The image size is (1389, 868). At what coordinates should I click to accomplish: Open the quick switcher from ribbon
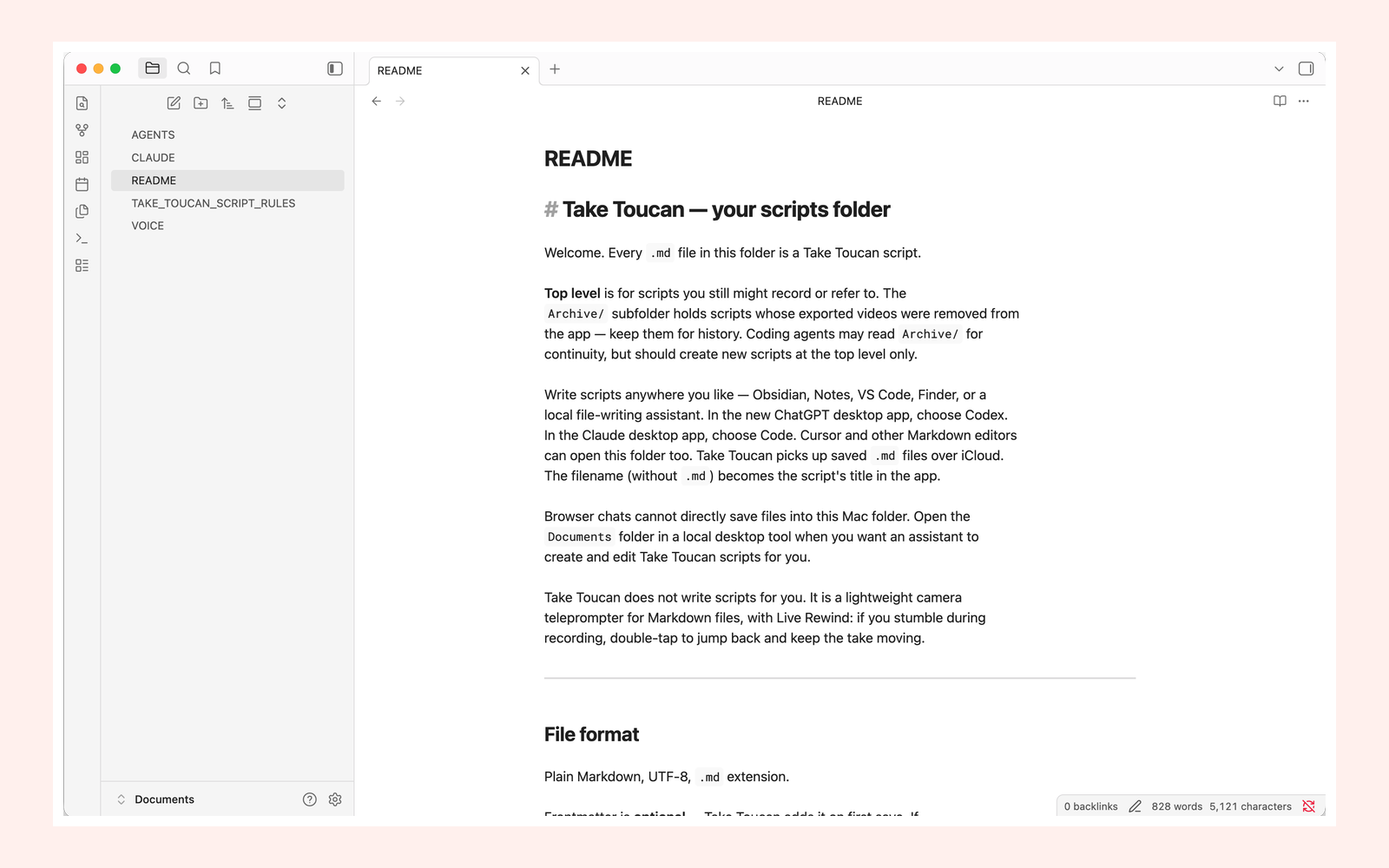82,103
